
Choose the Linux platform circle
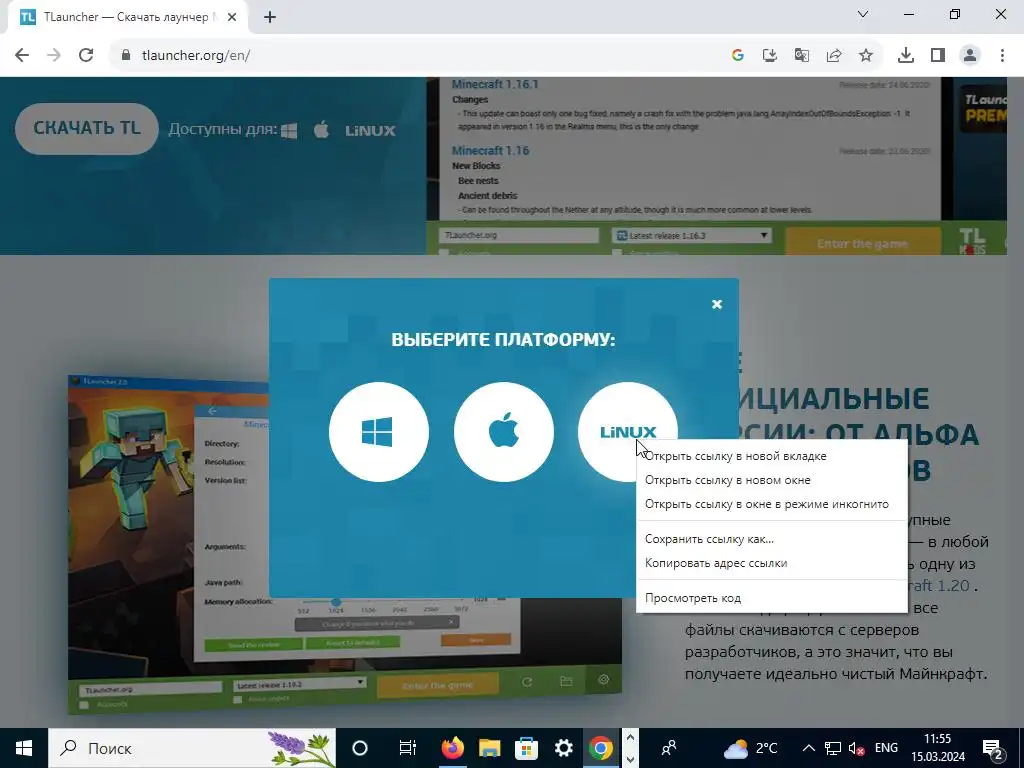pyautogui.click(x=628, y=432)
